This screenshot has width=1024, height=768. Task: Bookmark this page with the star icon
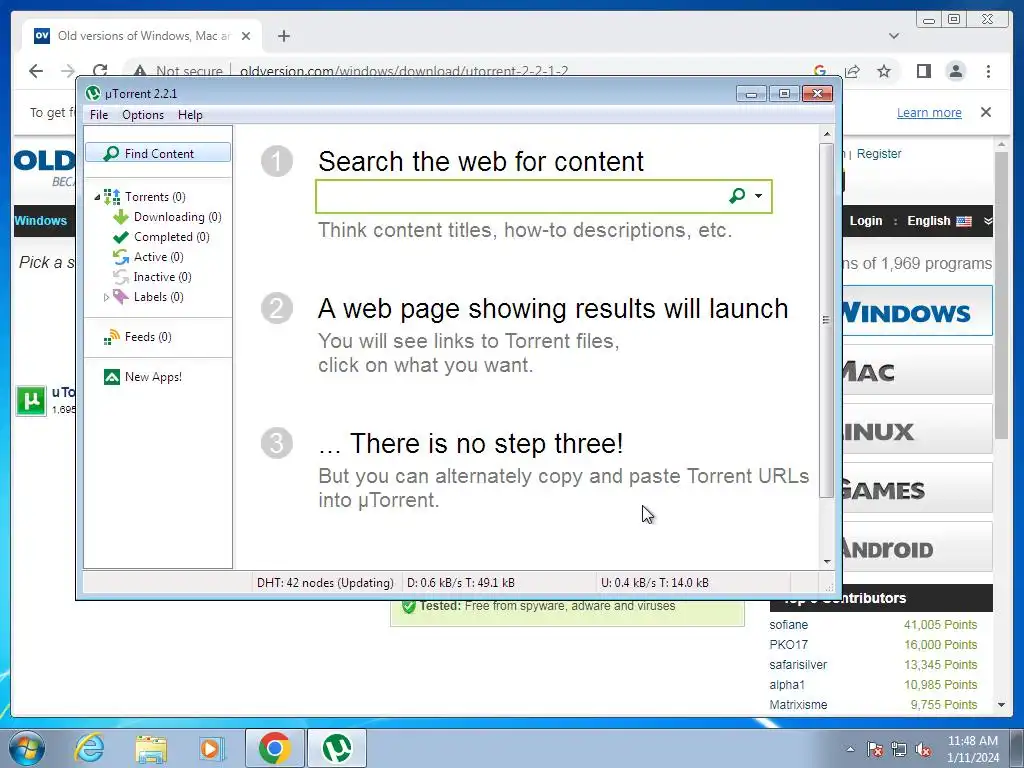coord(884,71)
